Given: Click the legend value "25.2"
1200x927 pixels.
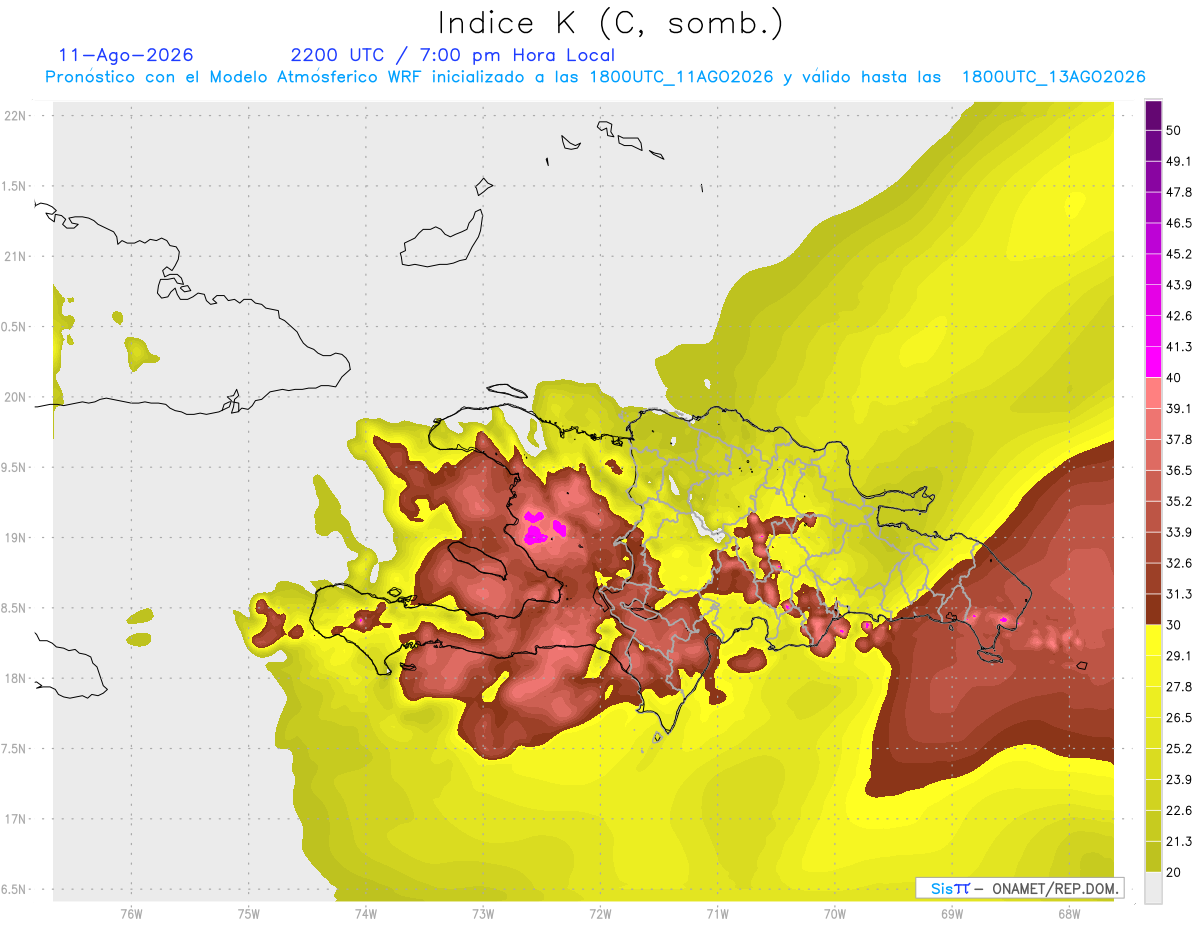Looking at the screenshot, I should coord(1178,749).
